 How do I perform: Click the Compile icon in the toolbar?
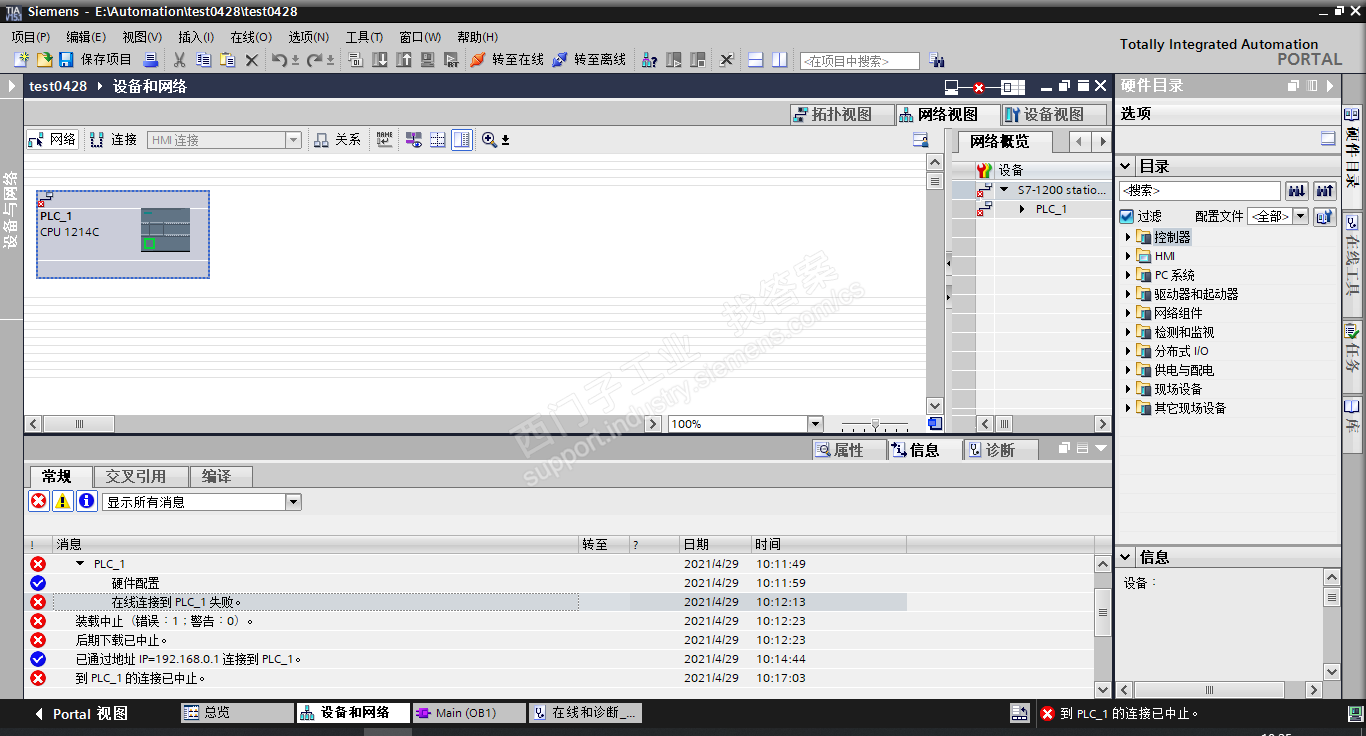point(356,60)
